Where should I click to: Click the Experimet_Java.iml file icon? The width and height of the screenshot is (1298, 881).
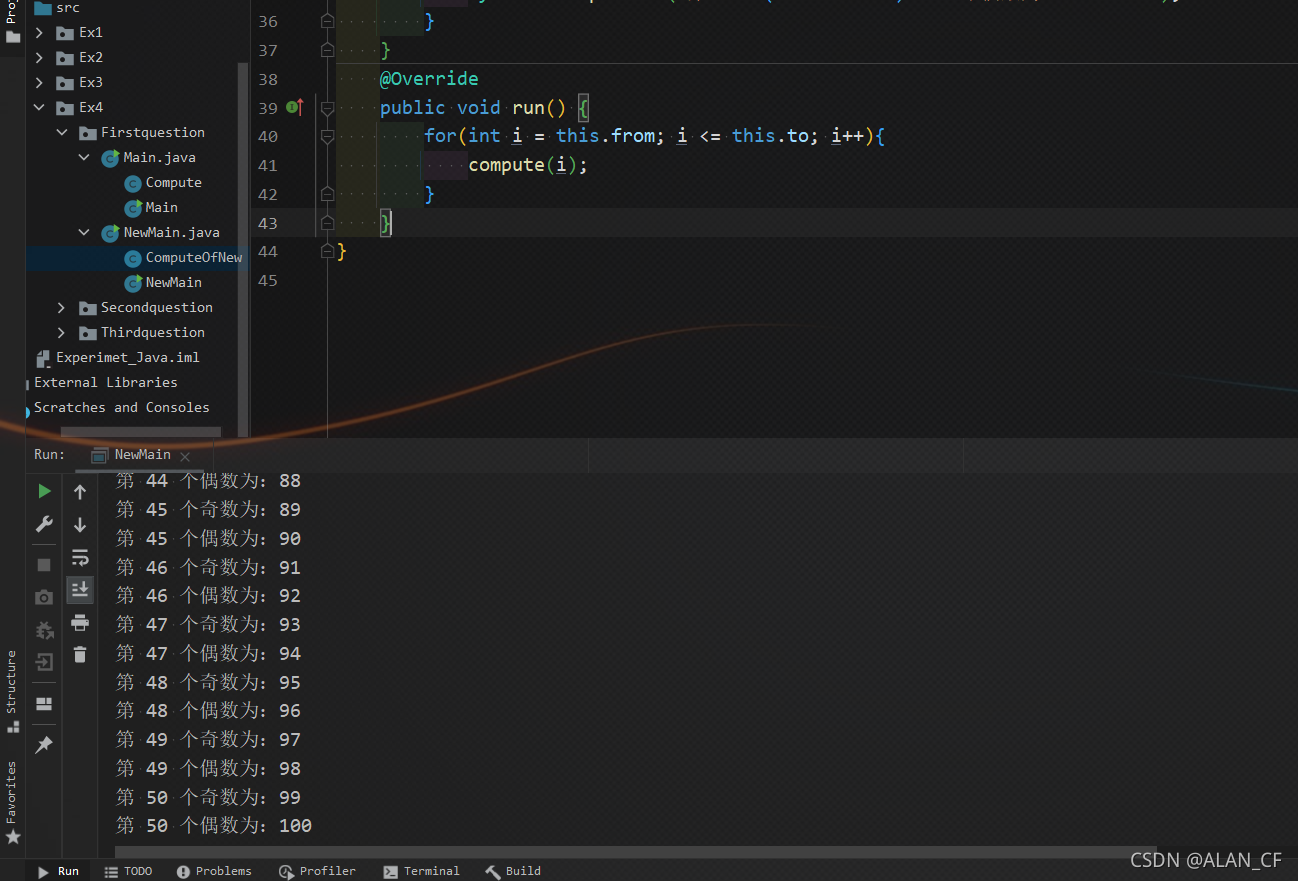click(43, 358)
